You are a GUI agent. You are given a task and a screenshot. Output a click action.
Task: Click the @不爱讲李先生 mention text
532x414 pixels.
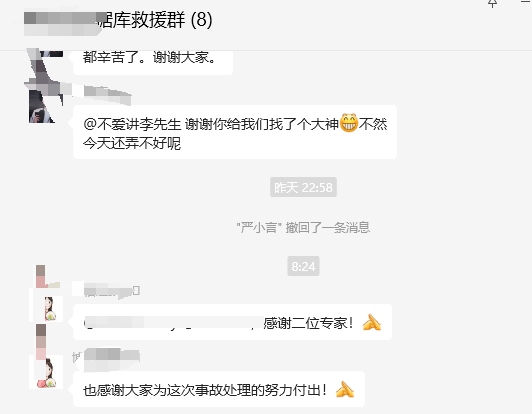point(132,124)
